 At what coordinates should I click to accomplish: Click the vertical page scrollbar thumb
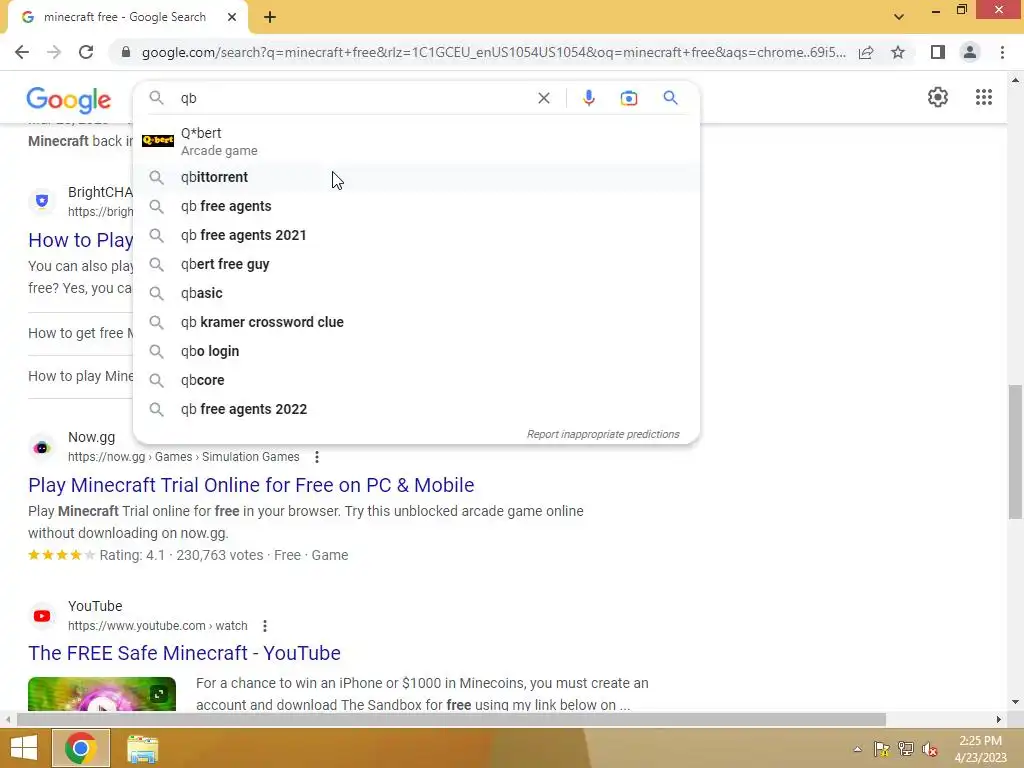[x=1015, y=452]
